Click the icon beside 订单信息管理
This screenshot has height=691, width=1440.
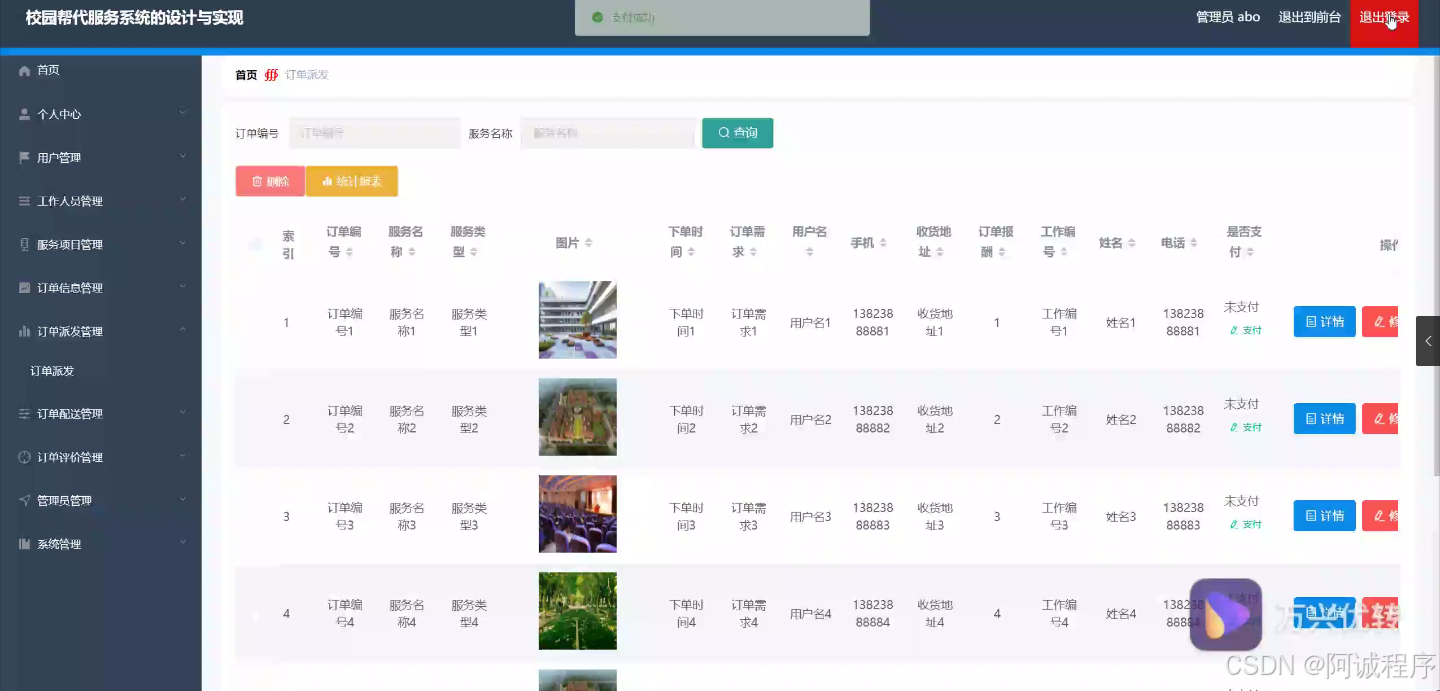click(x=25, y=288)
